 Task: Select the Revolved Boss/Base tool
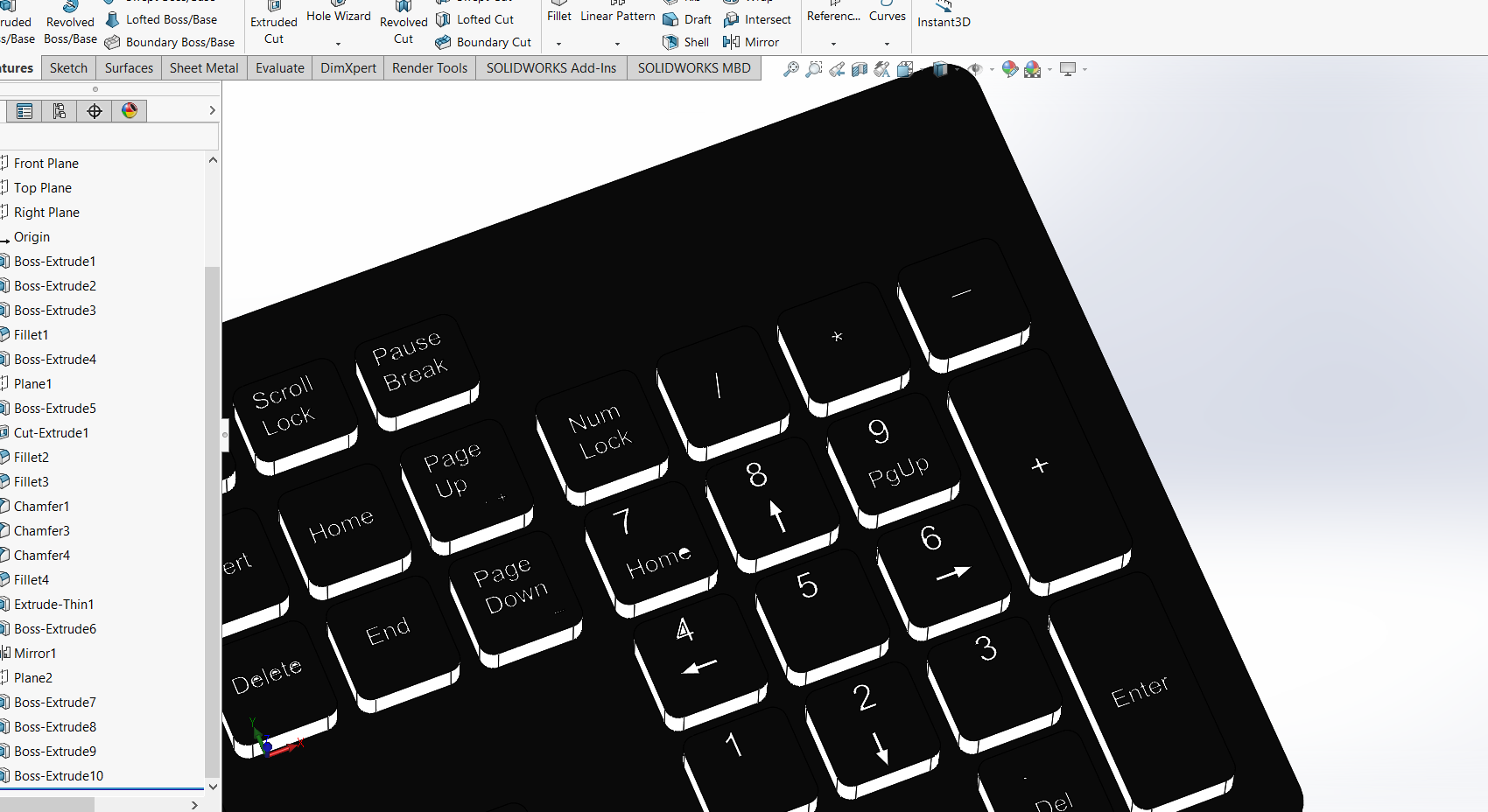70,24
